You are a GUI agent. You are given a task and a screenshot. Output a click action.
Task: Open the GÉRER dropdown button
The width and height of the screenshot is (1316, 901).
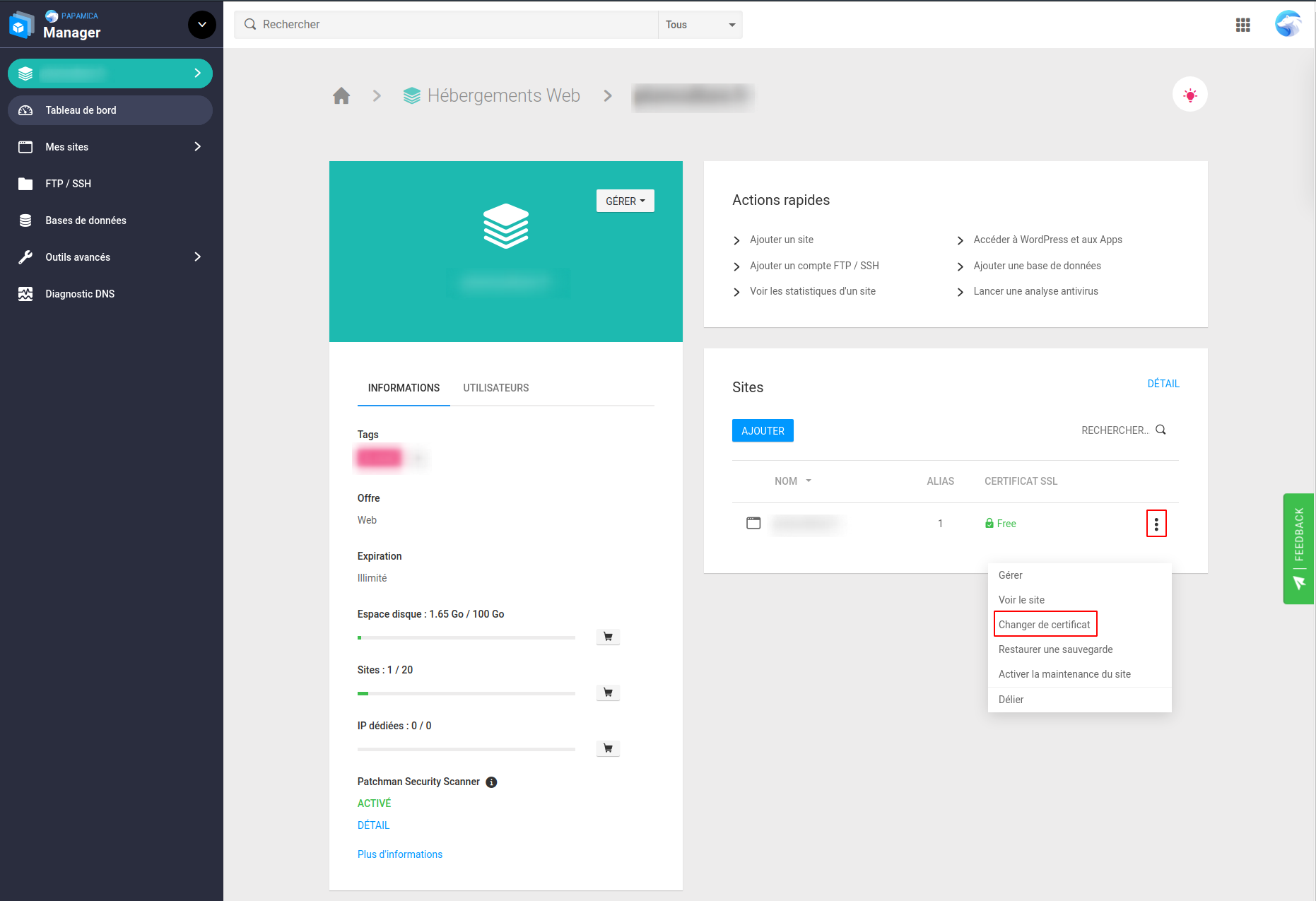(625, 201)
